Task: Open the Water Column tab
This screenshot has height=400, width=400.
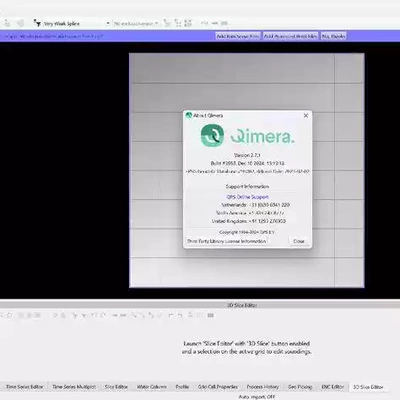Action: coord(152,387)
